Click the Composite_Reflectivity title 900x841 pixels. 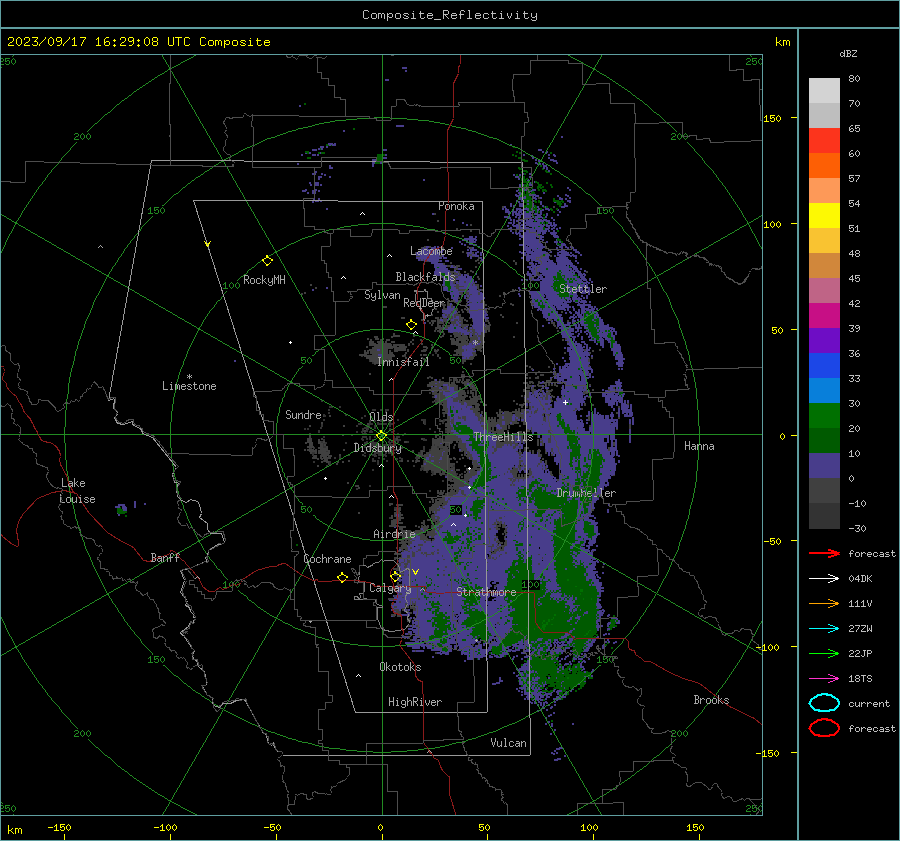449,15
